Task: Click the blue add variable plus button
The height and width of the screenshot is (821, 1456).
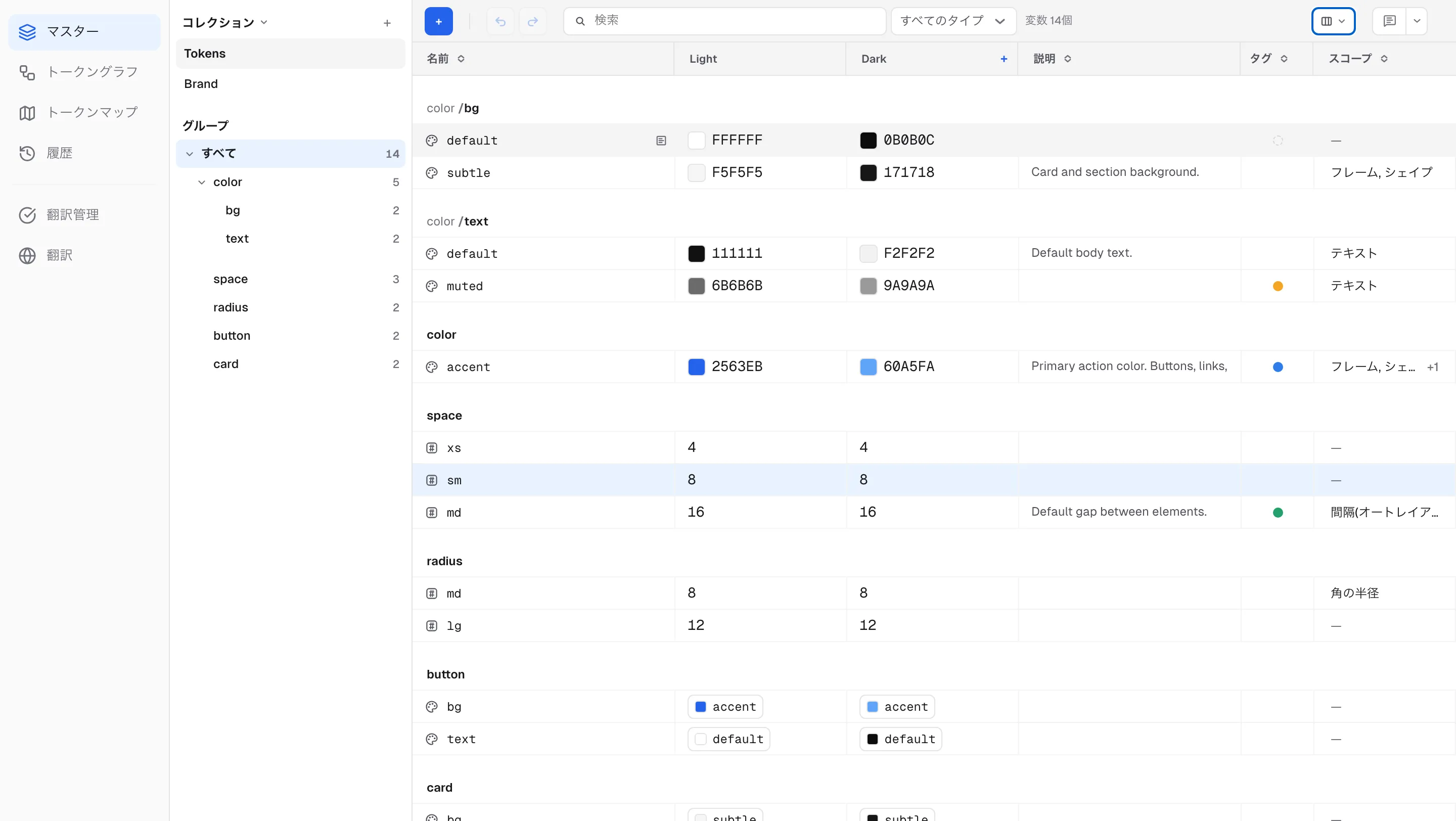Action: point(438,21)
